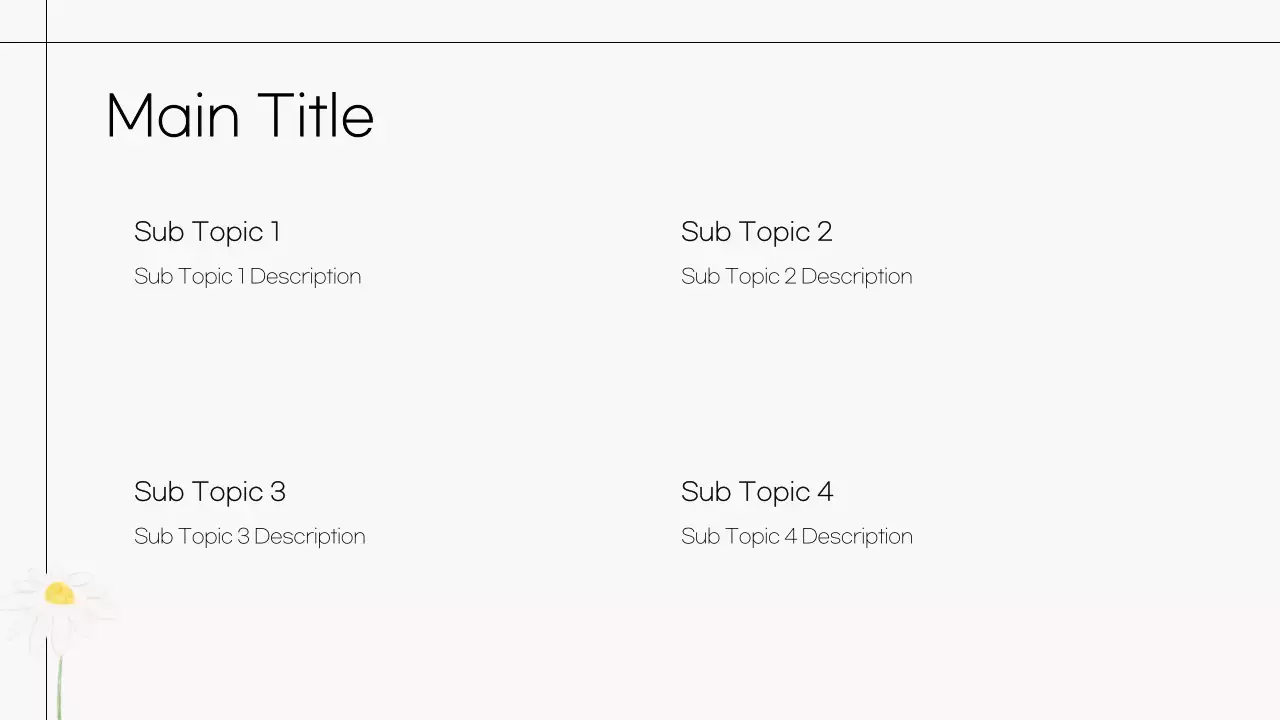
Task: Select the Sub Topic 3 heading
Action: coord(209,492)
